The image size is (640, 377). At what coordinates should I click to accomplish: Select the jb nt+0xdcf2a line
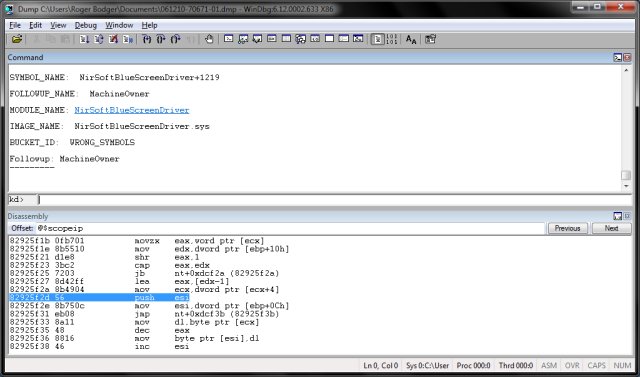click(x=144, y=273)
